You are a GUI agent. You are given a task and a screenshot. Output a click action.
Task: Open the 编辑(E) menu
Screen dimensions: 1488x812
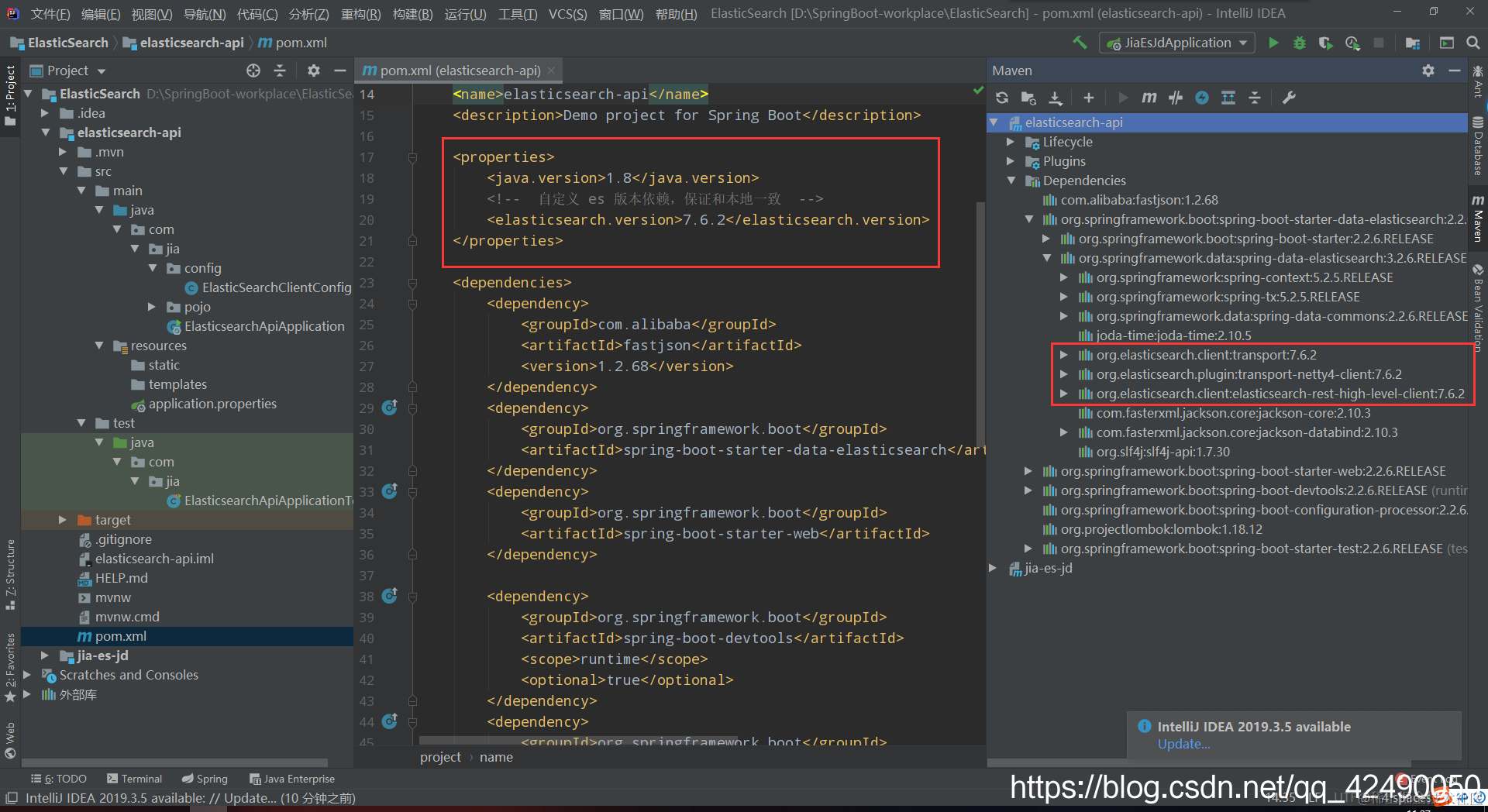[x=101, y=14]
